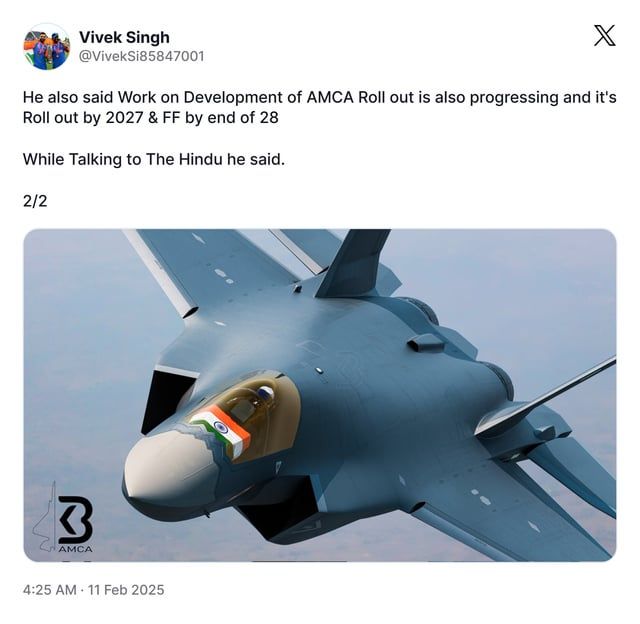The image size is (640, 624).
Task: Open Vivek Singh's profile avatar
Action: (x=46, y=47)
